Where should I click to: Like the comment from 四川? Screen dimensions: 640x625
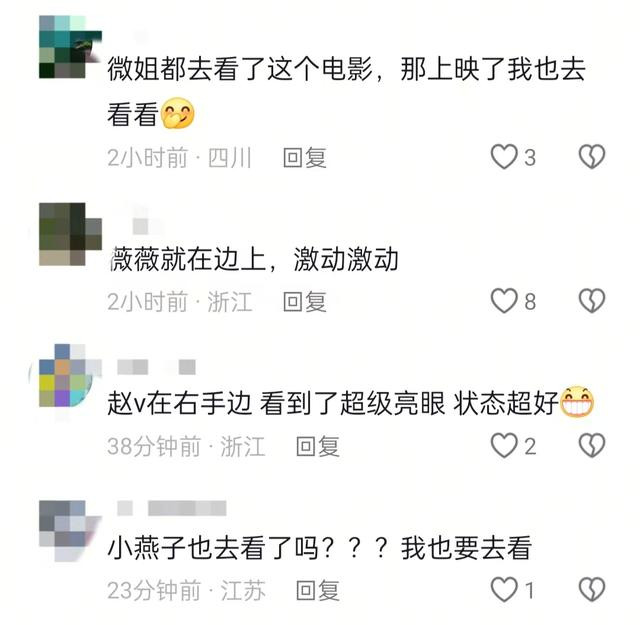point(504,157)
